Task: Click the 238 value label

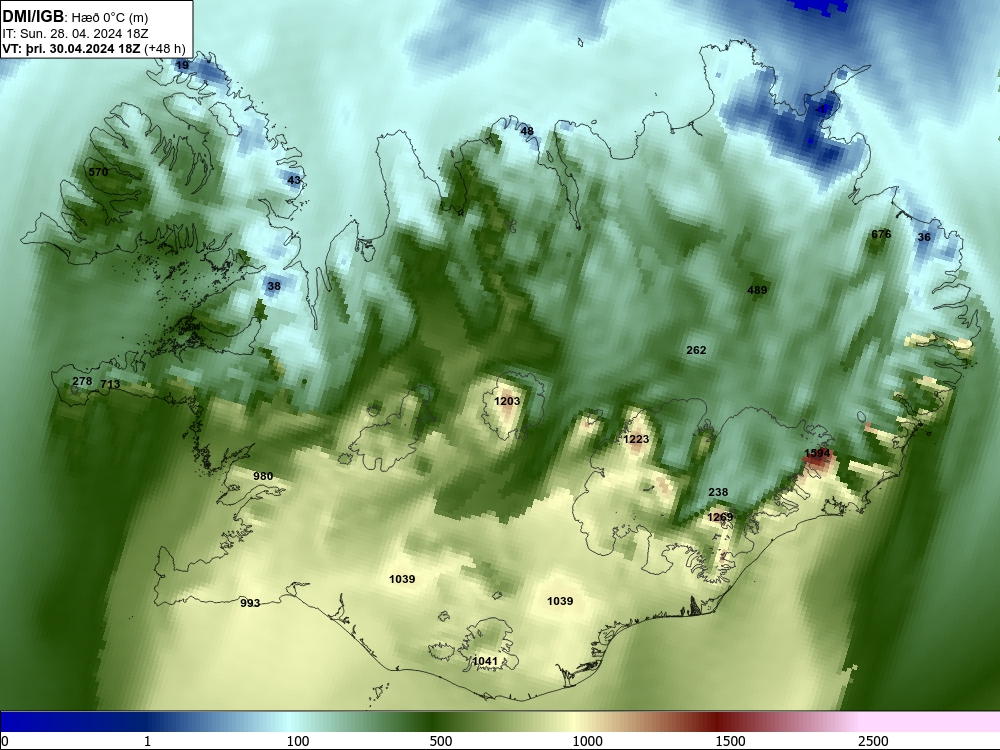Action: click(x=718, y=492)
